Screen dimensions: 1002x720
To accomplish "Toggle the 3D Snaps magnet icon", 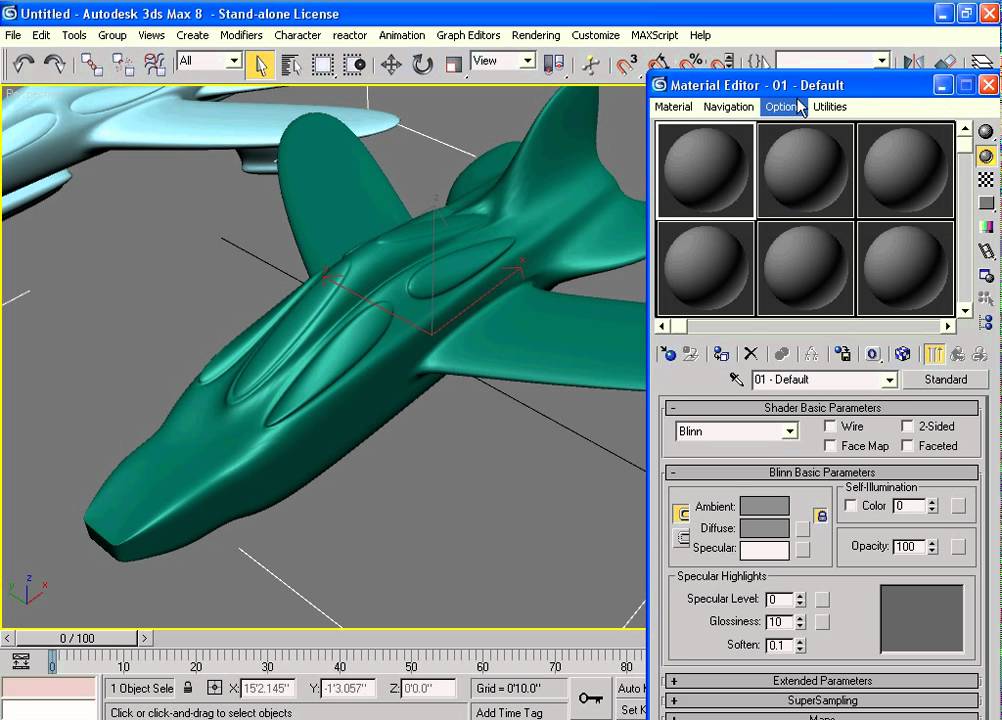I will [x=626, y=65].
